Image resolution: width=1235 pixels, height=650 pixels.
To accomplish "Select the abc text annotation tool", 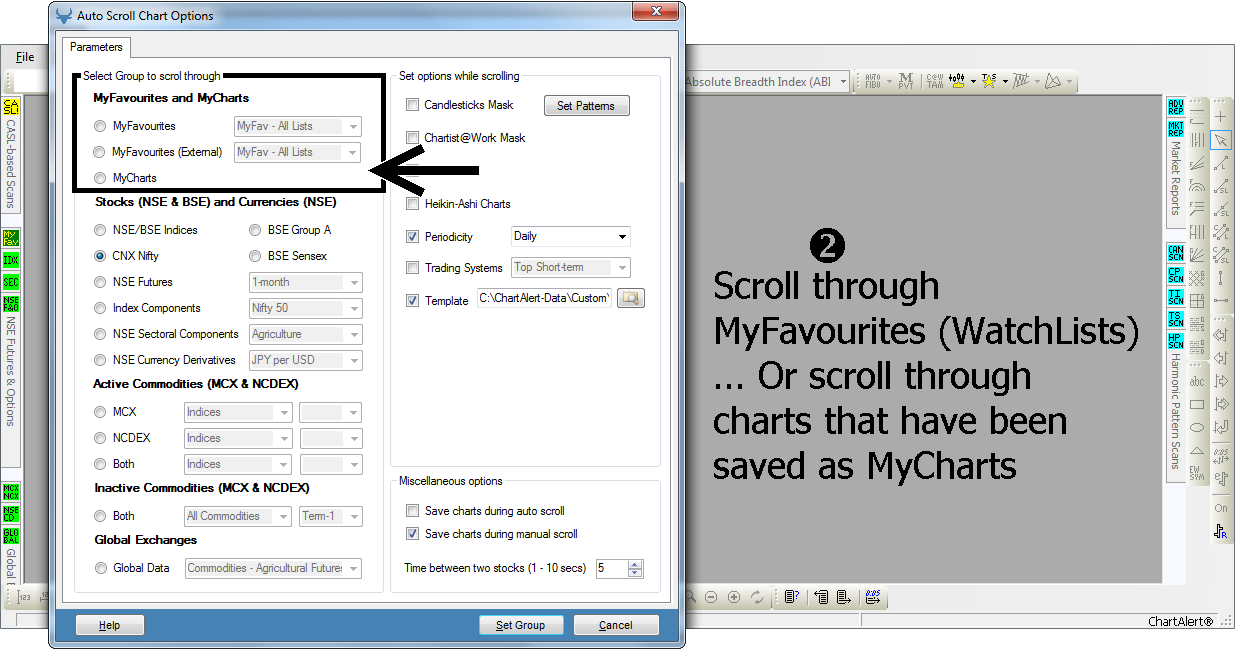I will click(x=1197, y=381).
